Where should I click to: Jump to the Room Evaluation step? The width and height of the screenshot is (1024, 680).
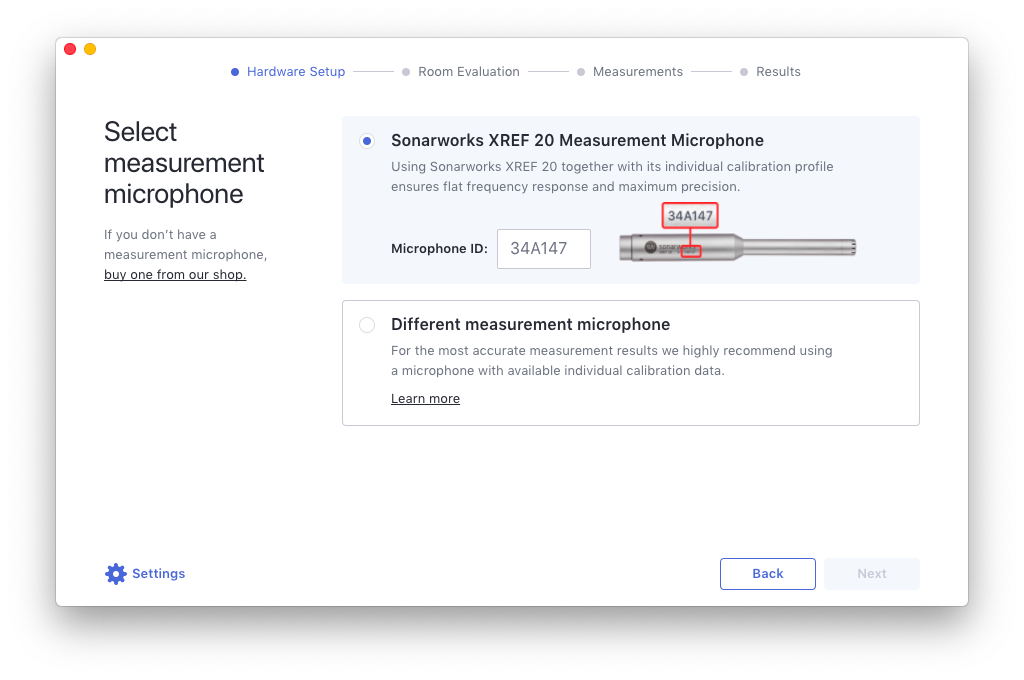tap(469, 72)
